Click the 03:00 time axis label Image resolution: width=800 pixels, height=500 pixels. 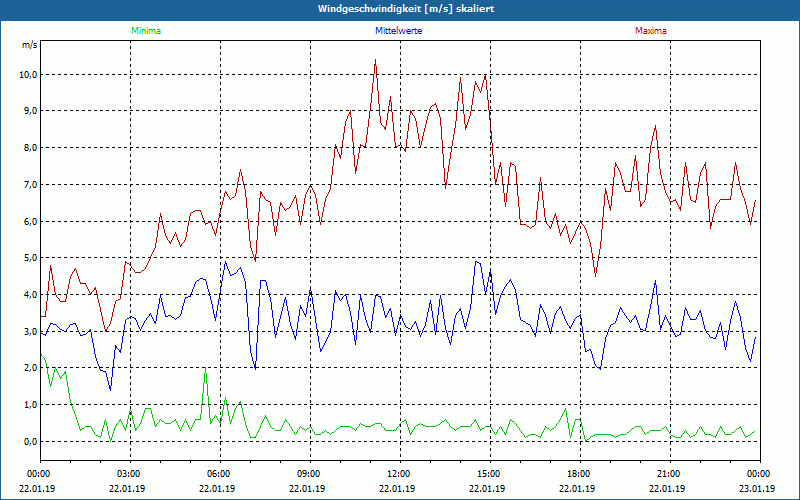pyautogui.click(x=130, y=474)
